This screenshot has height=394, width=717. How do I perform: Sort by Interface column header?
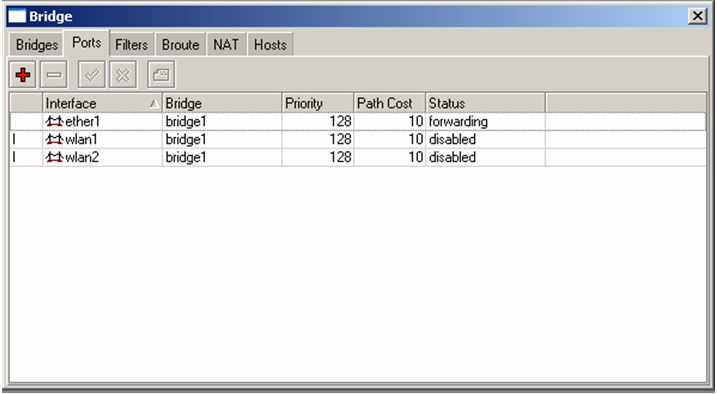[x=102, y=103]
